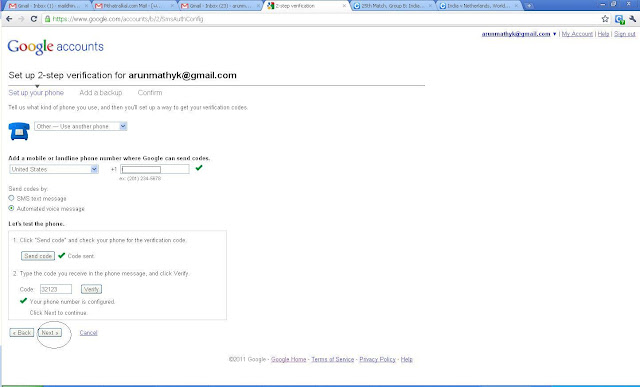Select SMS text message option
This screenshot has width=640, height=387.
pos(11,198)
